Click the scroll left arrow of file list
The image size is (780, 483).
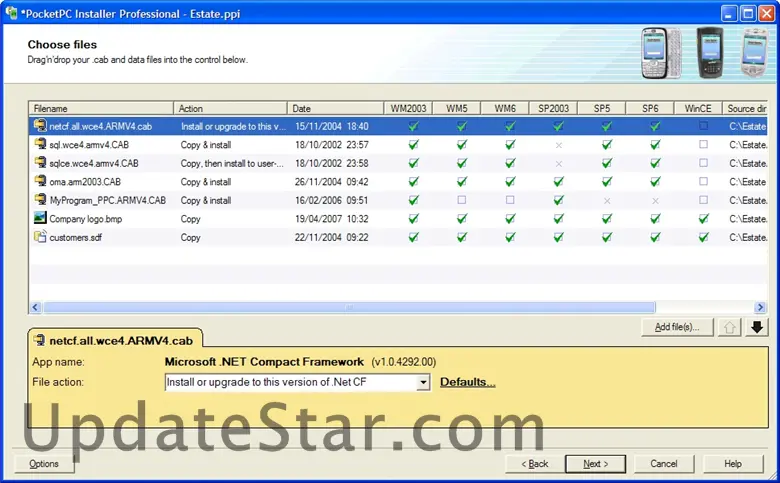(x=35, y=307)
